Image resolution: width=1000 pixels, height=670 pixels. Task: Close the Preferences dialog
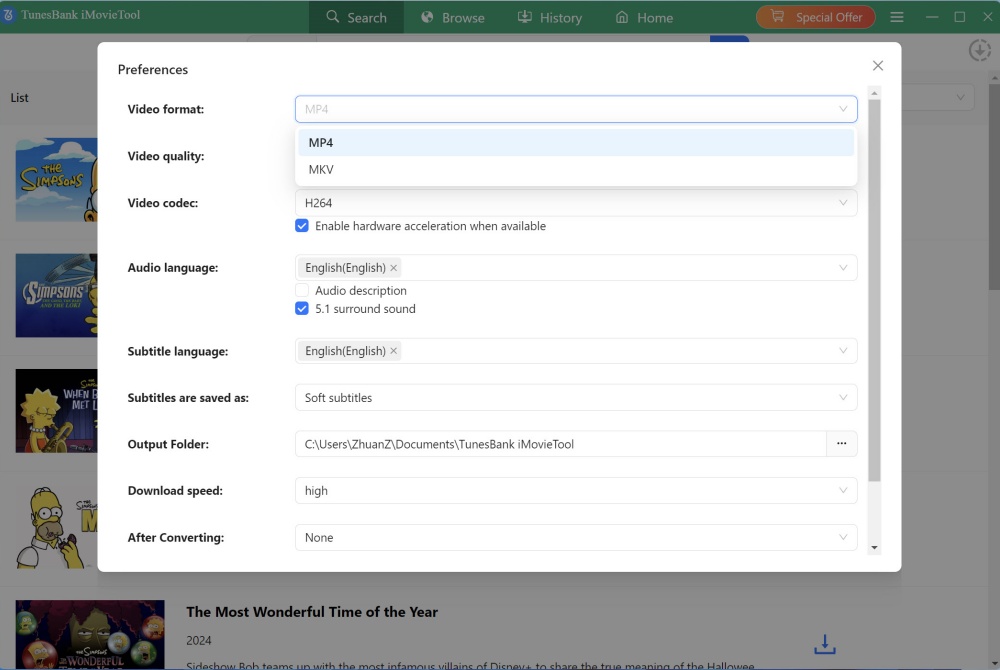pyautogui.click(x=878, y=66)
